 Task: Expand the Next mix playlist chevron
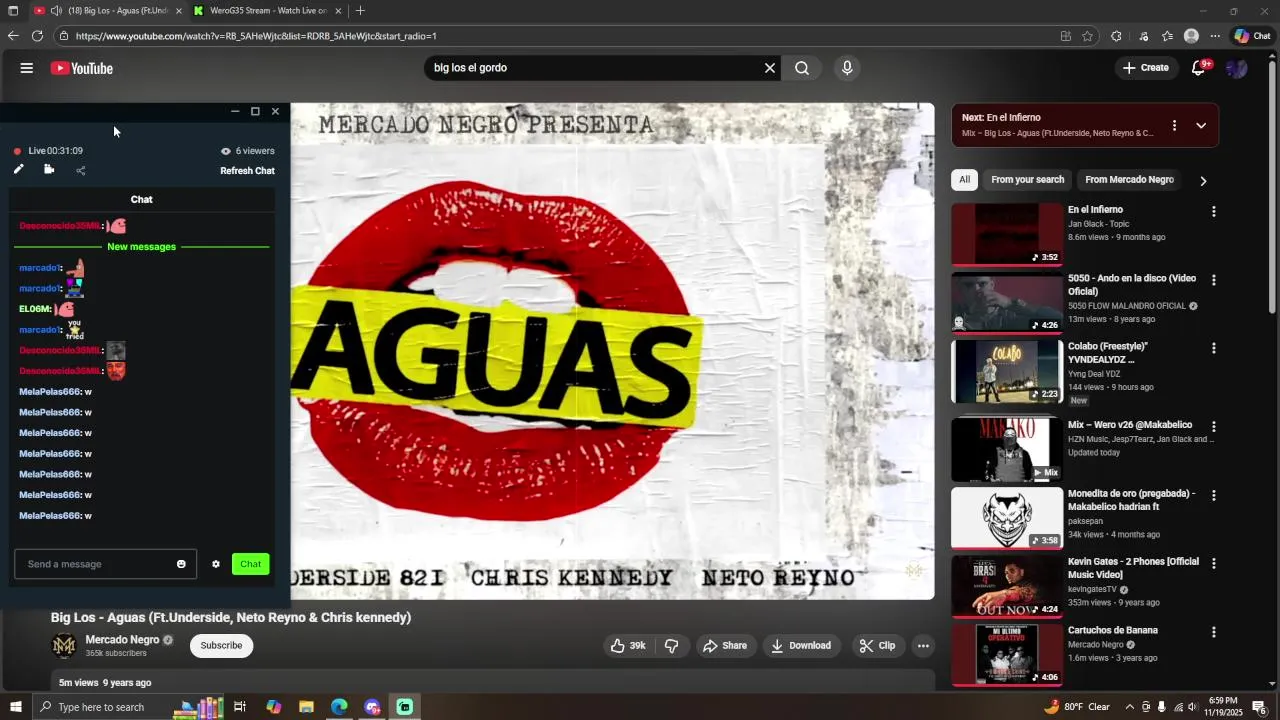click(1201, 126)
